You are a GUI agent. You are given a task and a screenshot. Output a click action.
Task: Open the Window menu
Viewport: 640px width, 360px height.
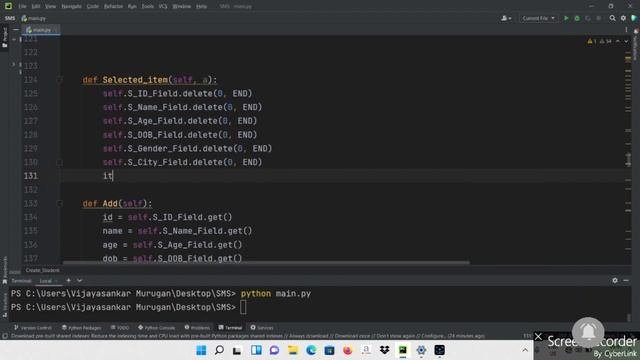tap(182, 6)
